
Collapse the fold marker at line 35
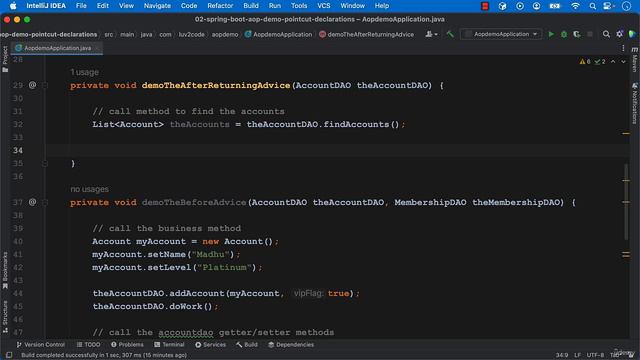point(45,163)
